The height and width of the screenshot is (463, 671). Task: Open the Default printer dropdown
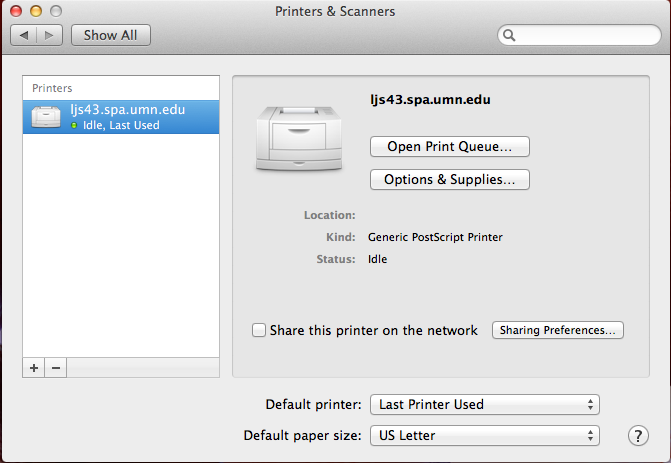[x=484, y=404]
